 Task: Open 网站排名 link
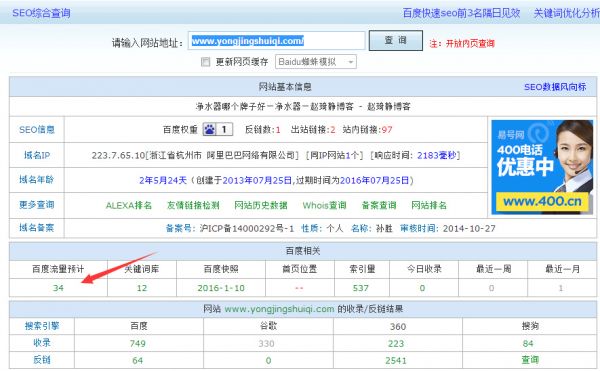pos(429,205)
